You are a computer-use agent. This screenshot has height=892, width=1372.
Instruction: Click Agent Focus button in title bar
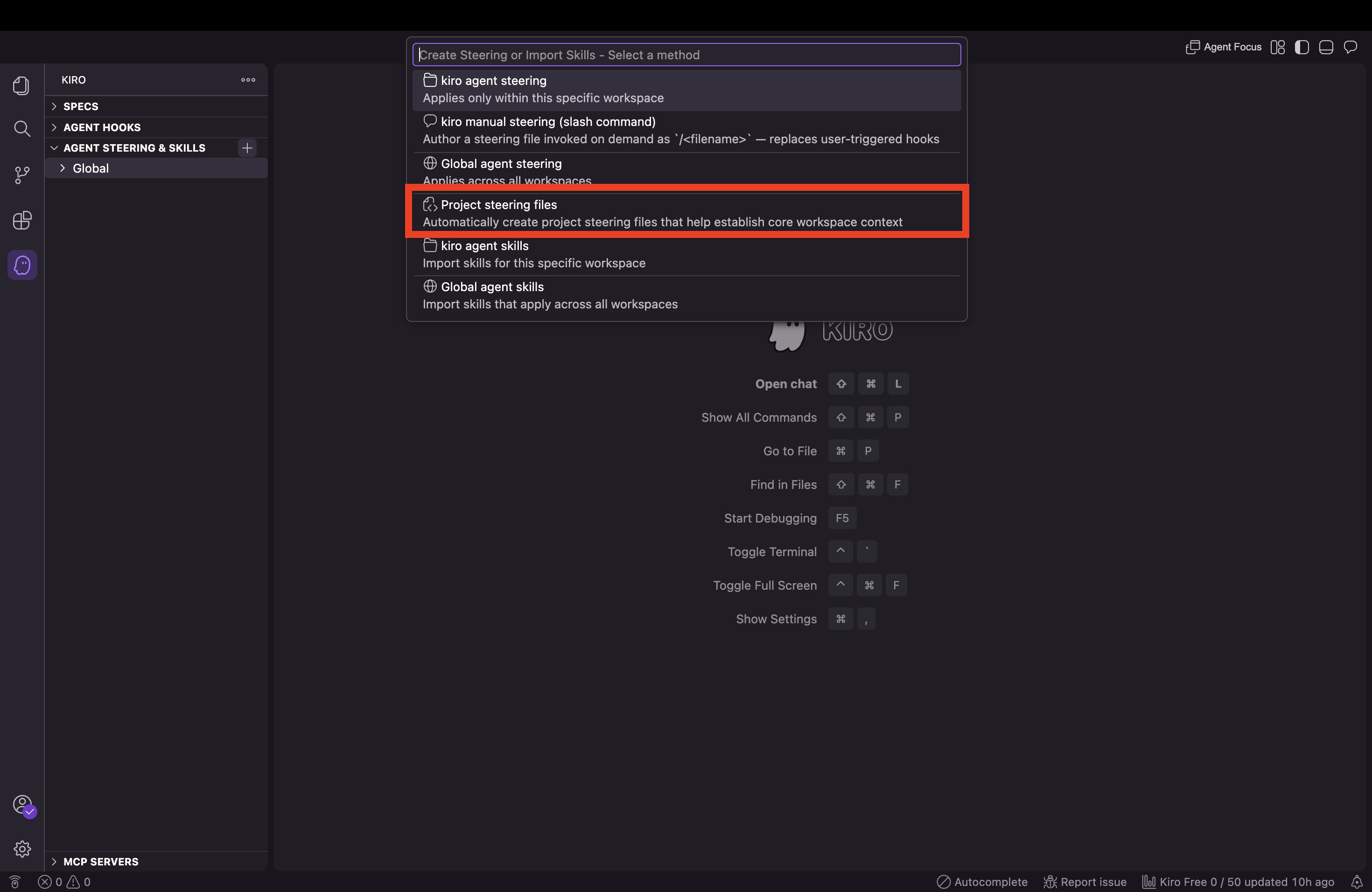point(1223,47)
